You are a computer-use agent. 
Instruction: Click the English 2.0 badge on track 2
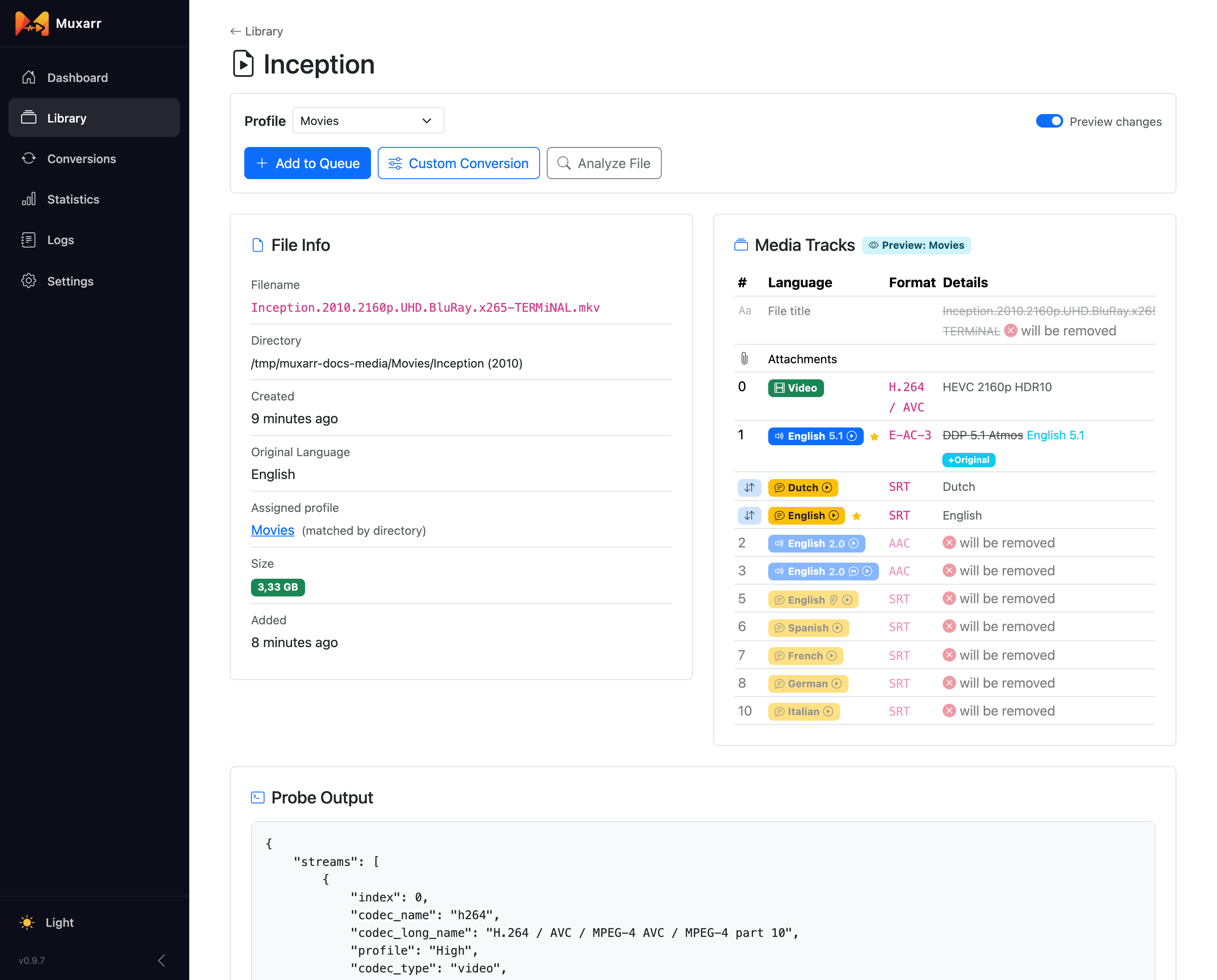point(816,544)
